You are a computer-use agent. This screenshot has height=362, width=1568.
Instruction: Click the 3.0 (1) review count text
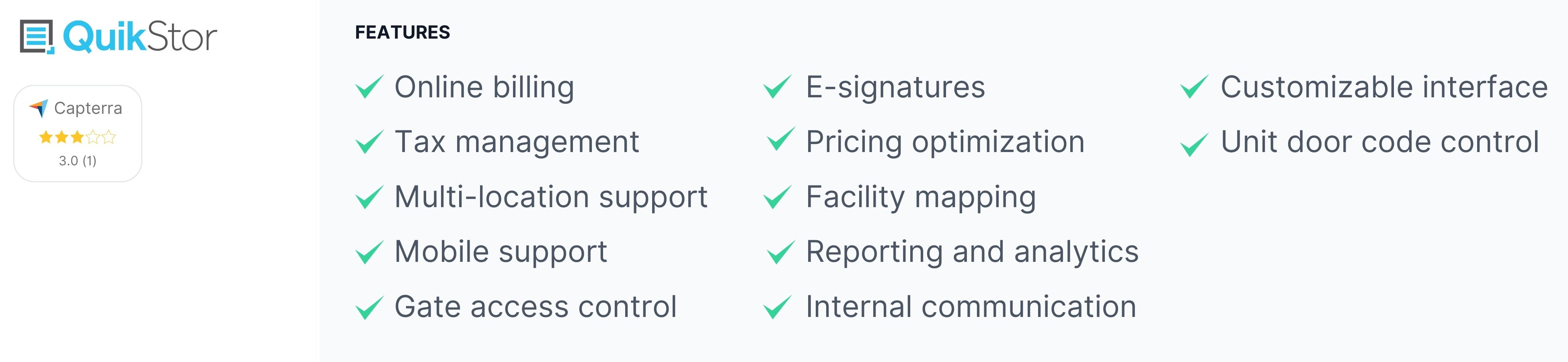pyautogui.click(x=78, y=161)
